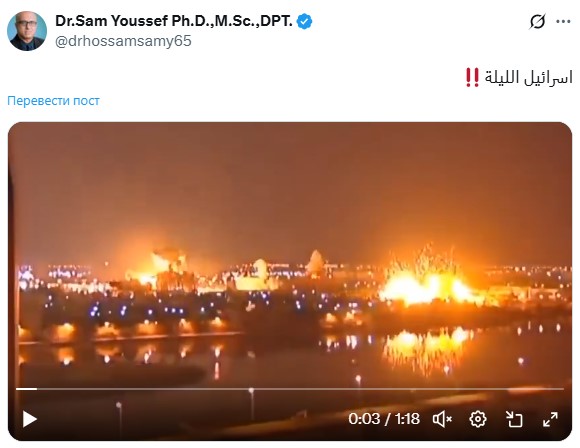This screenshot has width=580, height=448.
Task: Click the blue verified badge
Action: pos(304,21)
